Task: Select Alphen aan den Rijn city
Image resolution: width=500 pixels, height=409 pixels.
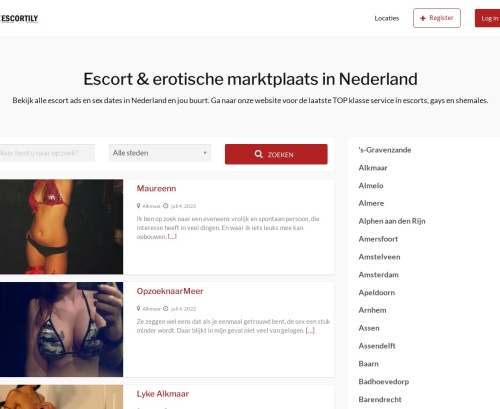Action: (x=392, y=221)
